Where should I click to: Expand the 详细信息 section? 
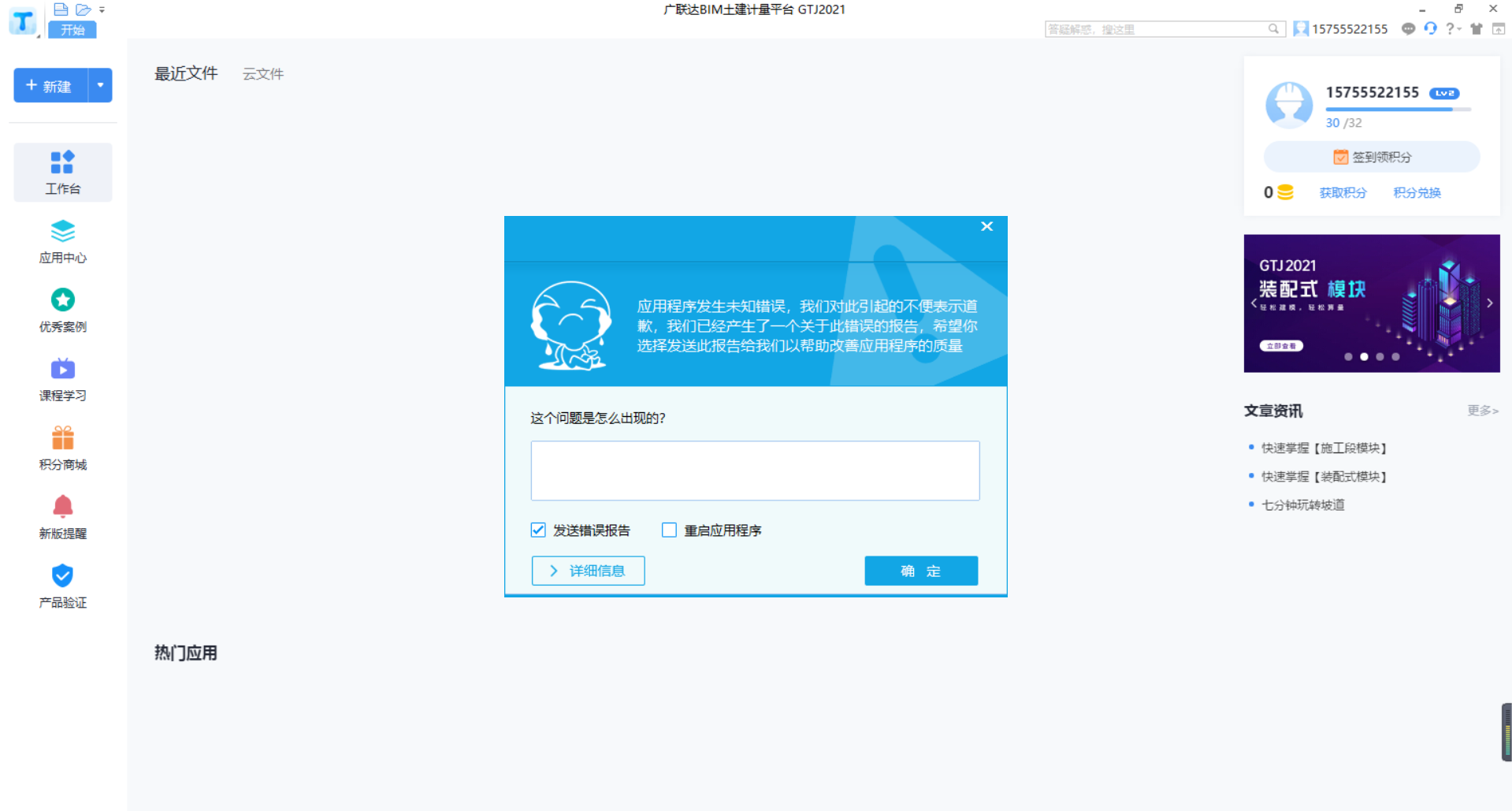point(588,571)
